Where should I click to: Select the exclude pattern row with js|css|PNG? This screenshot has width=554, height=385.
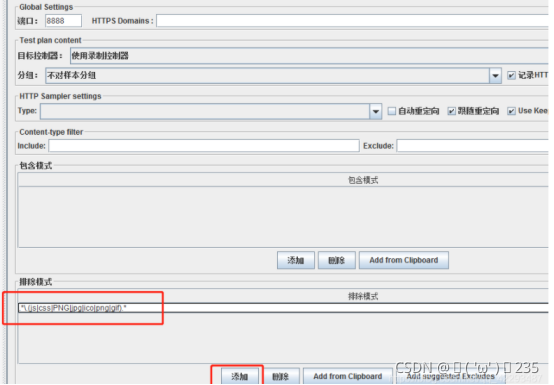[x=284, y=308]
